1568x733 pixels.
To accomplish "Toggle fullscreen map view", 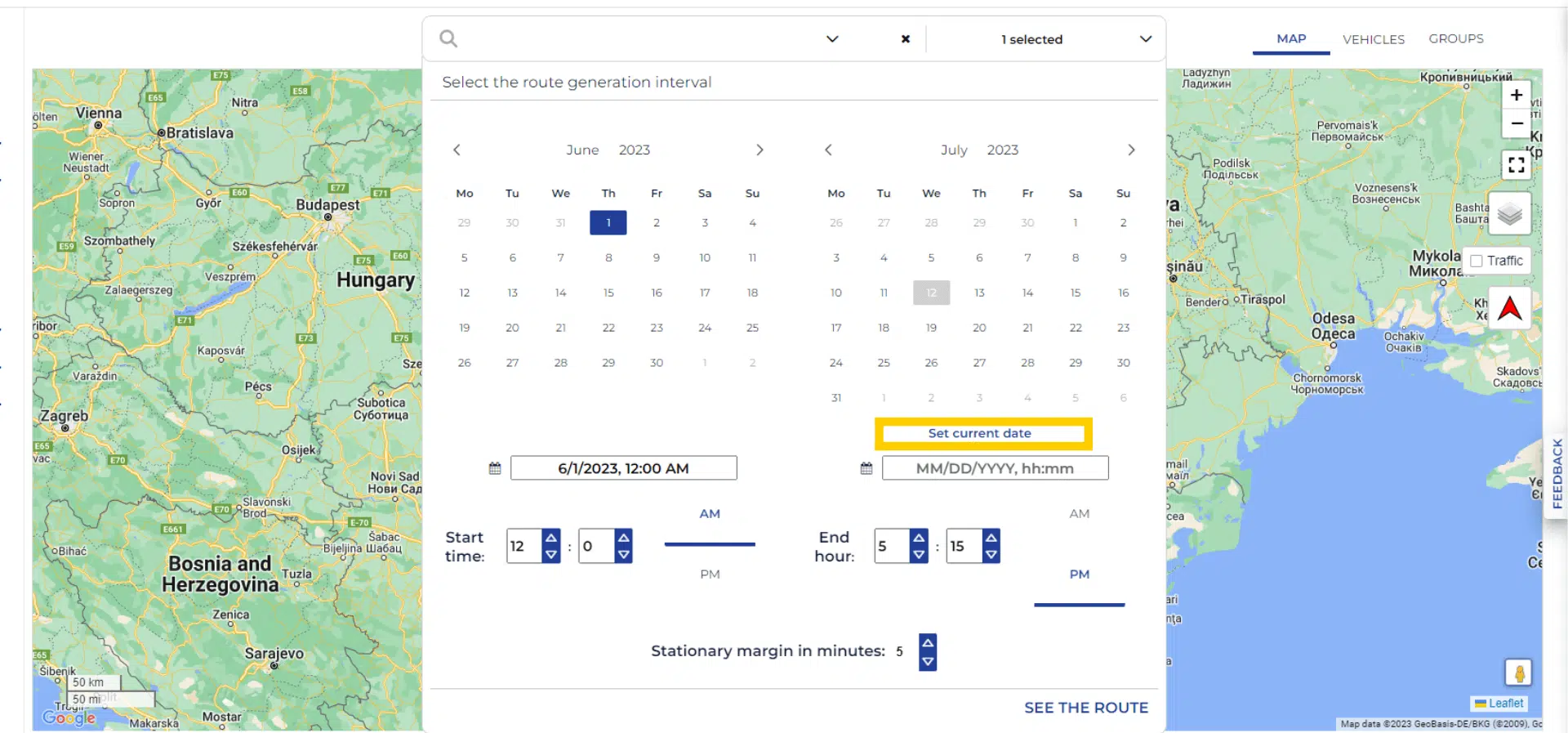I will pyautogui.click(x=1516, y=165).
